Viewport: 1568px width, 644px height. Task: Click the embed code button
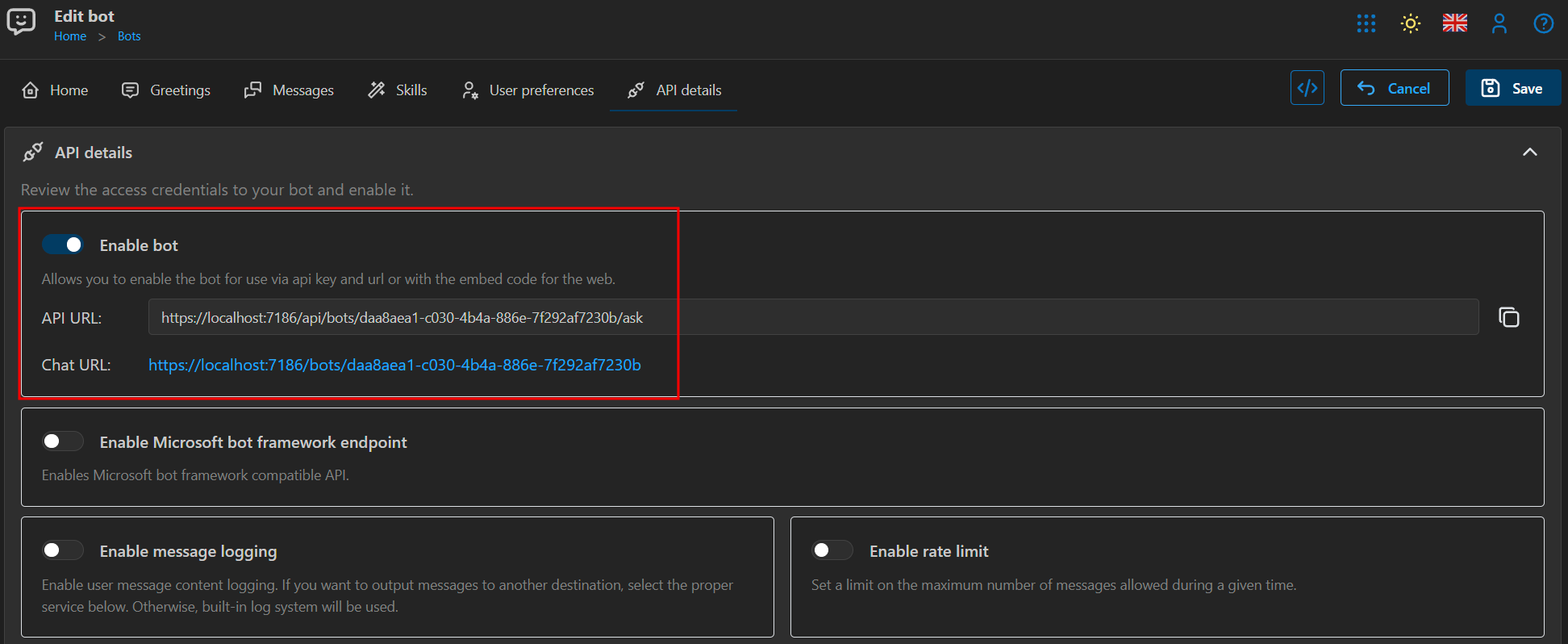click(x=1307, y=88)
